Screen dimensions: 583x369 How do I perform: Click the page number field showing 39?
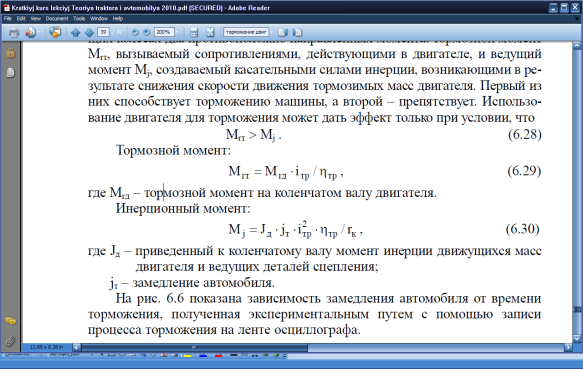(103, 32)
